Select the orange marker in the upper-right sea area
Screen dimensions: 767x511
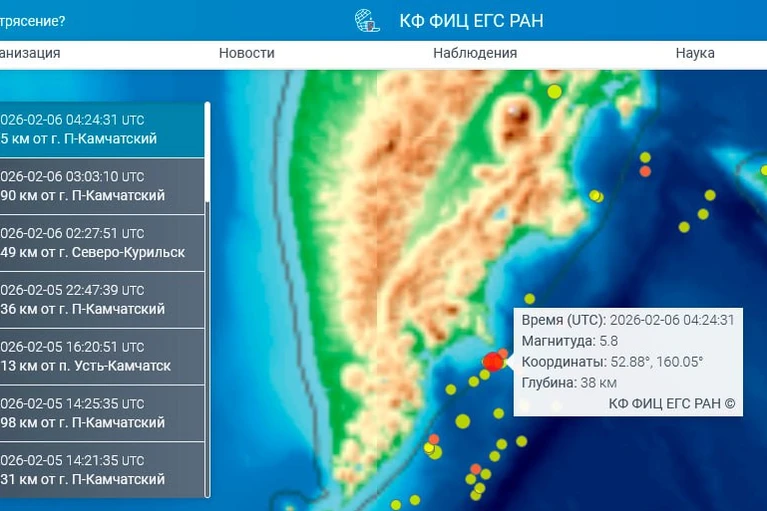coord(645,171)
